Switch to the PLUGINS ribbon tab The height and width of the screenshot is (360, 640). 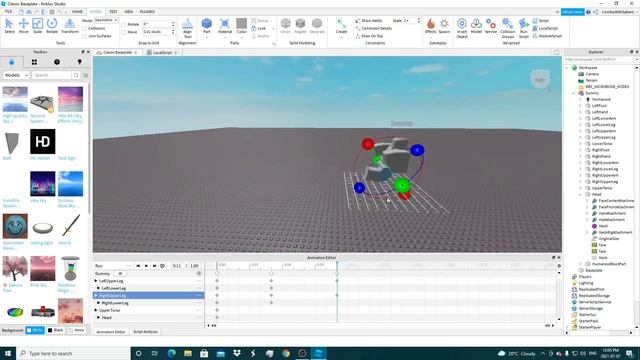point(147,11)
